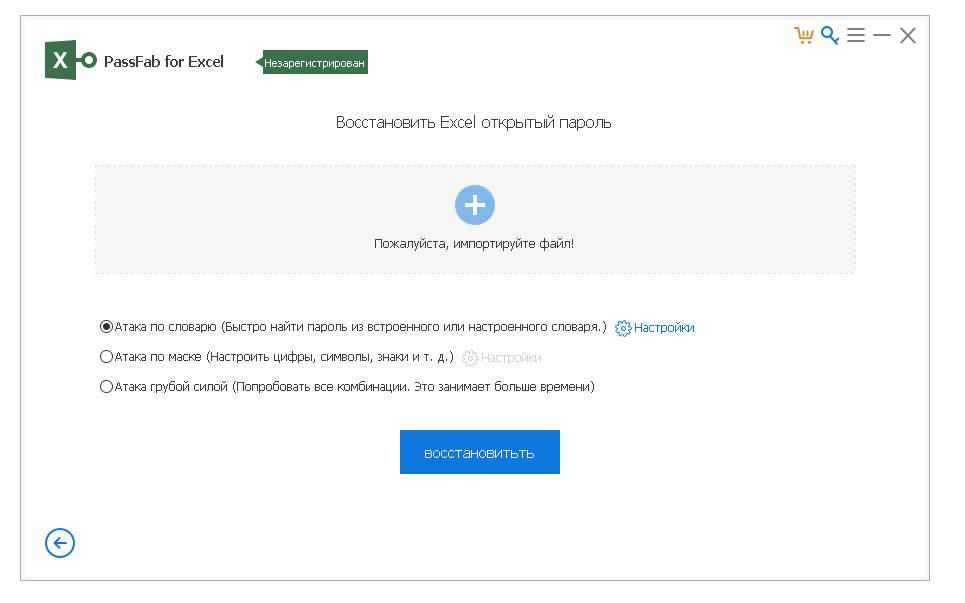Click gear icon next to dictionary attack
Viewport: 965px width, 603px height.
(x=623, y=329)
